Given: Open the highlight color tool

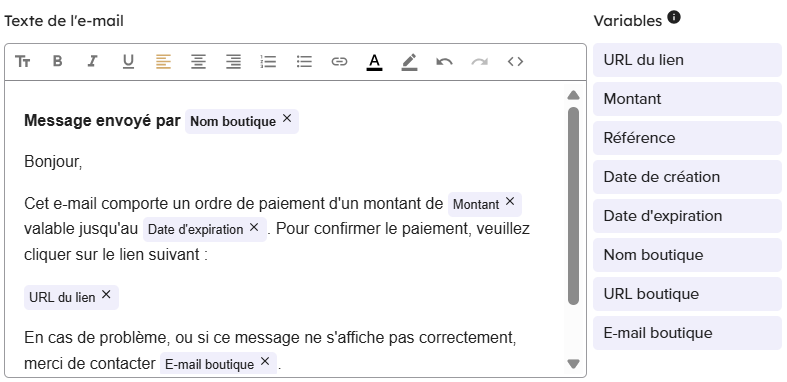Looking at the screenshot, I should pos(410,62).
